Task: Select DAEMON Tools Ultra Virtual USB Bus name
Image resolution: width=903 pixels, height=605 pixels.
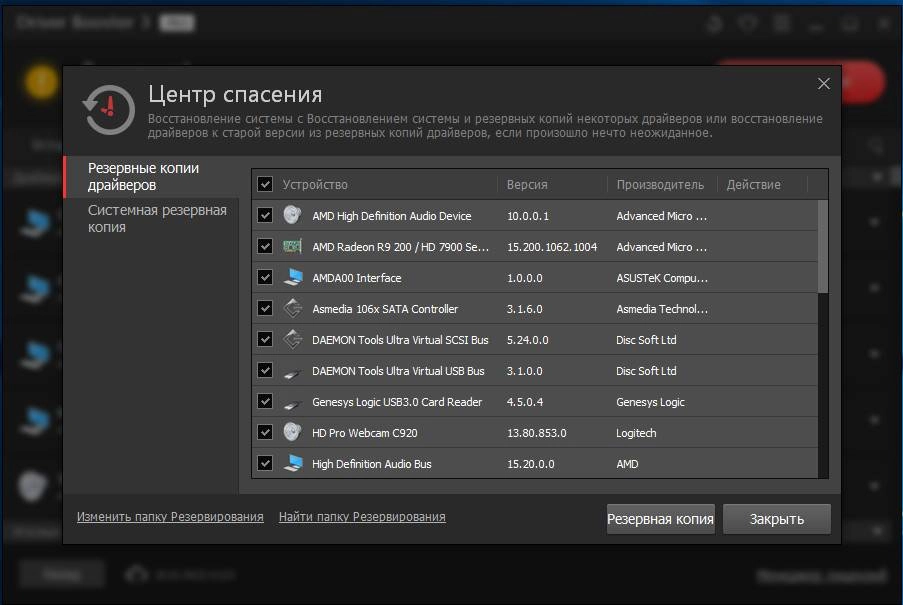Action: point(398,371)
